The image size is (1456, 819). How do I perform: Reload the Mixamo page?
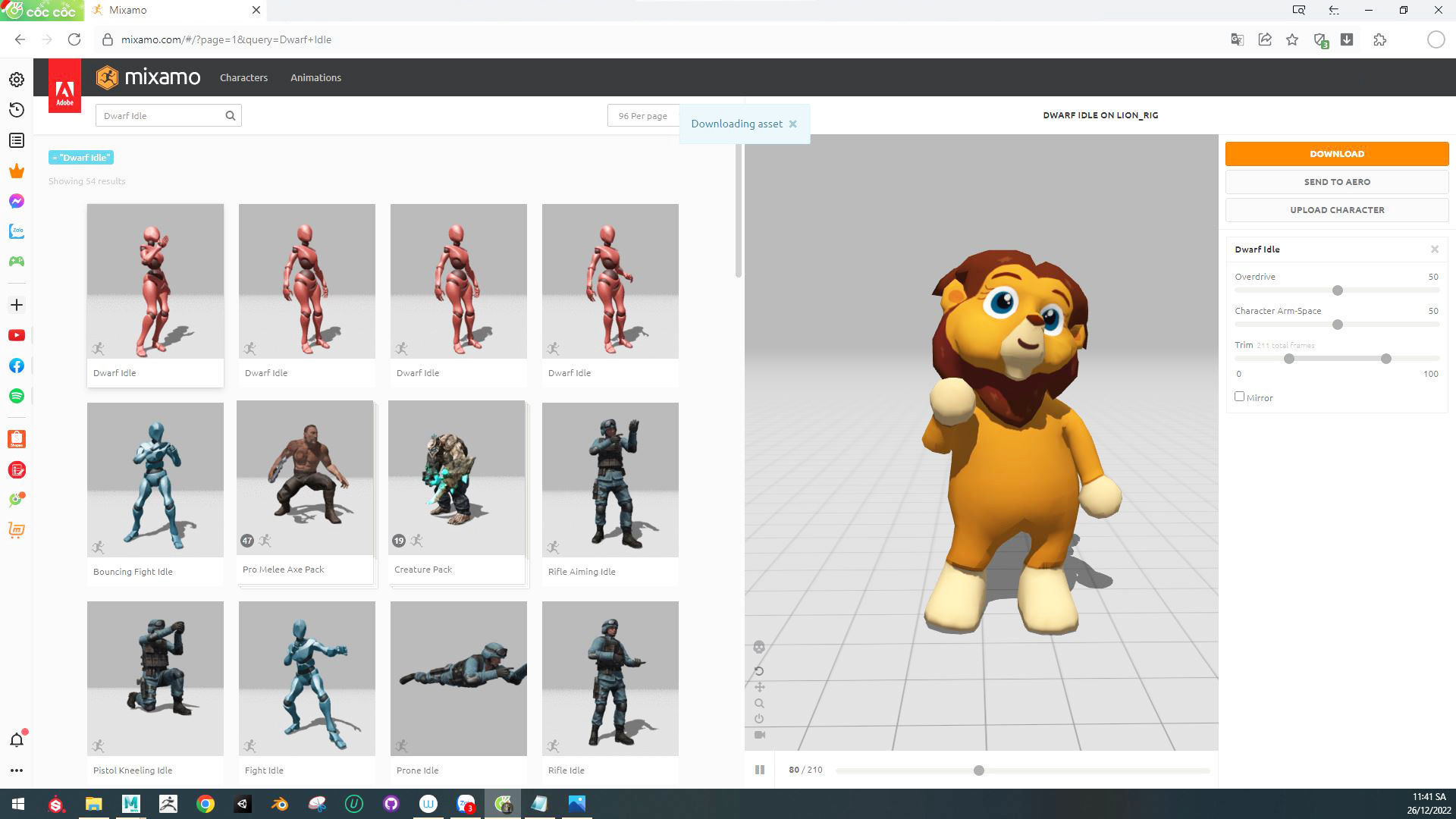(74, 39)
